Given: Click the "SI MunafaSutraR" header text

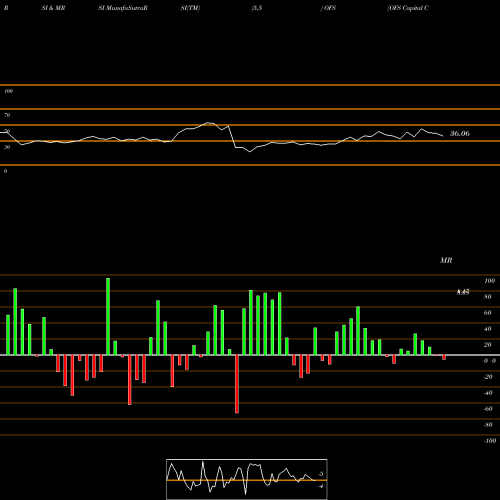Looking at the screenshot, I should (x=123, y=8).
